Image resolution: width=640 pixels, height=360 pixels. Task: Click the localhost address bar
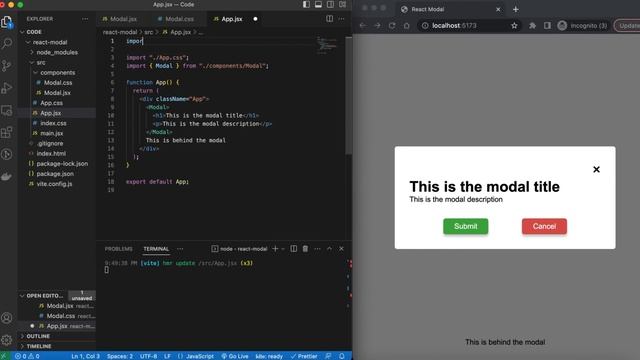(469, 25)
